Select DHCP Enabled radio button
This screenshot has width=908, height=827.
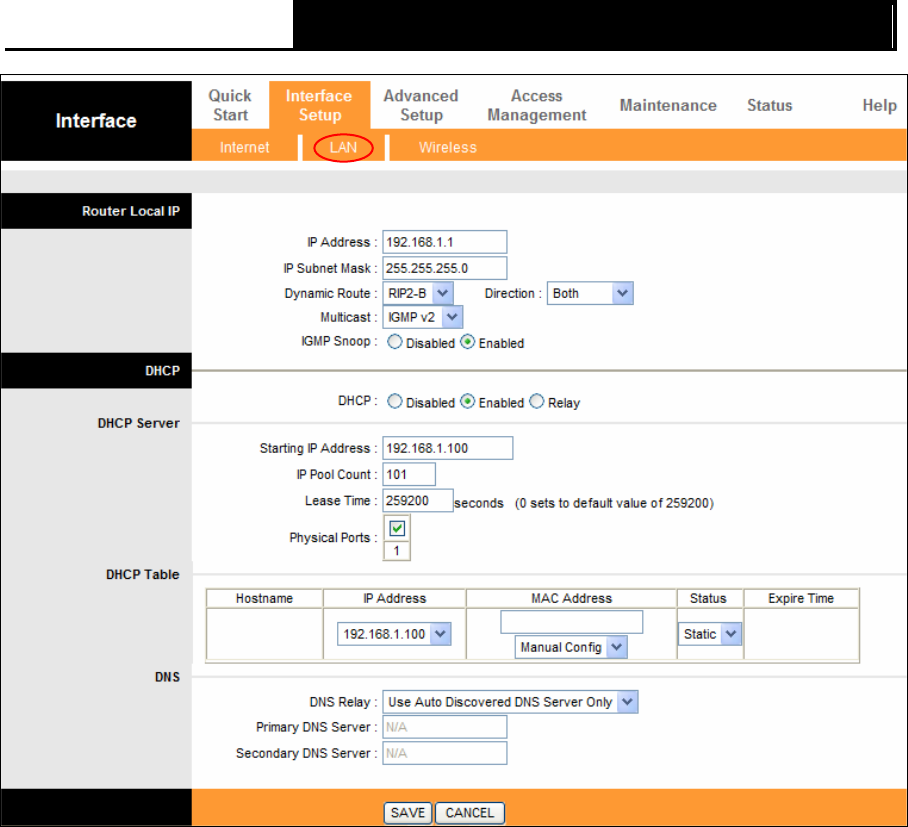tap(467, 401)
